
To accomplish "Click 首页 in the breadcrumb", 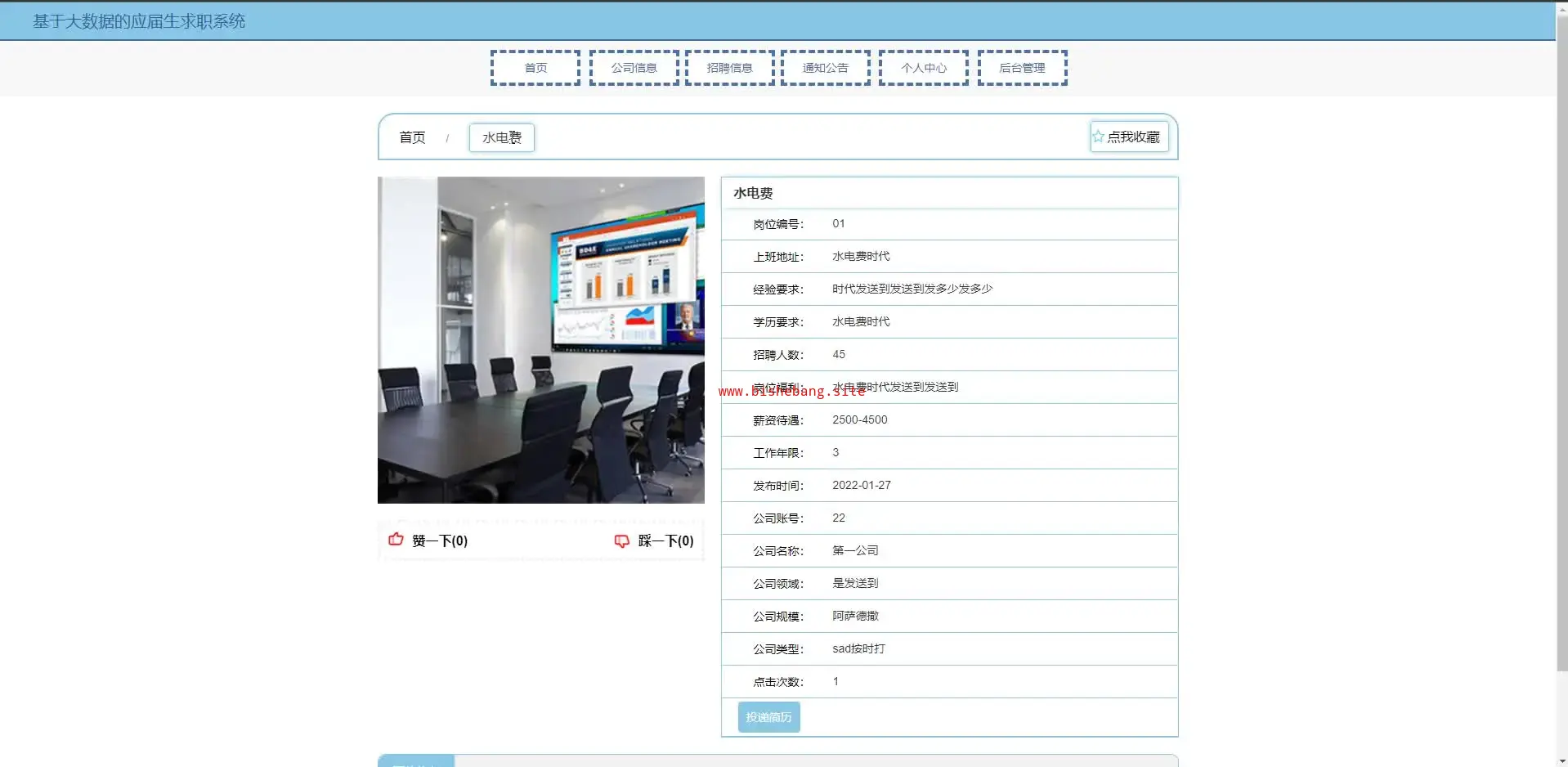I will pyautogui.click(x=412, y=137).
